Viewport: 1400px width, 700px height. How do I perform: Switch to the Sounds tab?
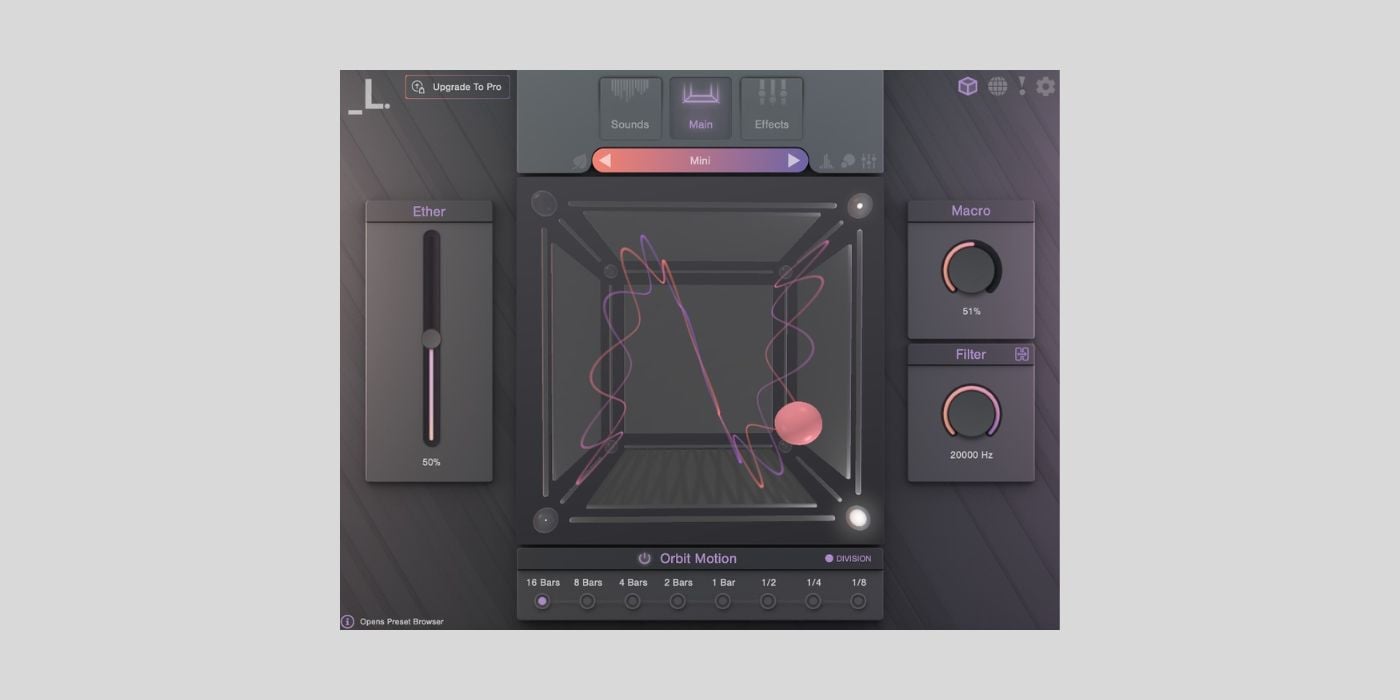click(x=630, y=107)
